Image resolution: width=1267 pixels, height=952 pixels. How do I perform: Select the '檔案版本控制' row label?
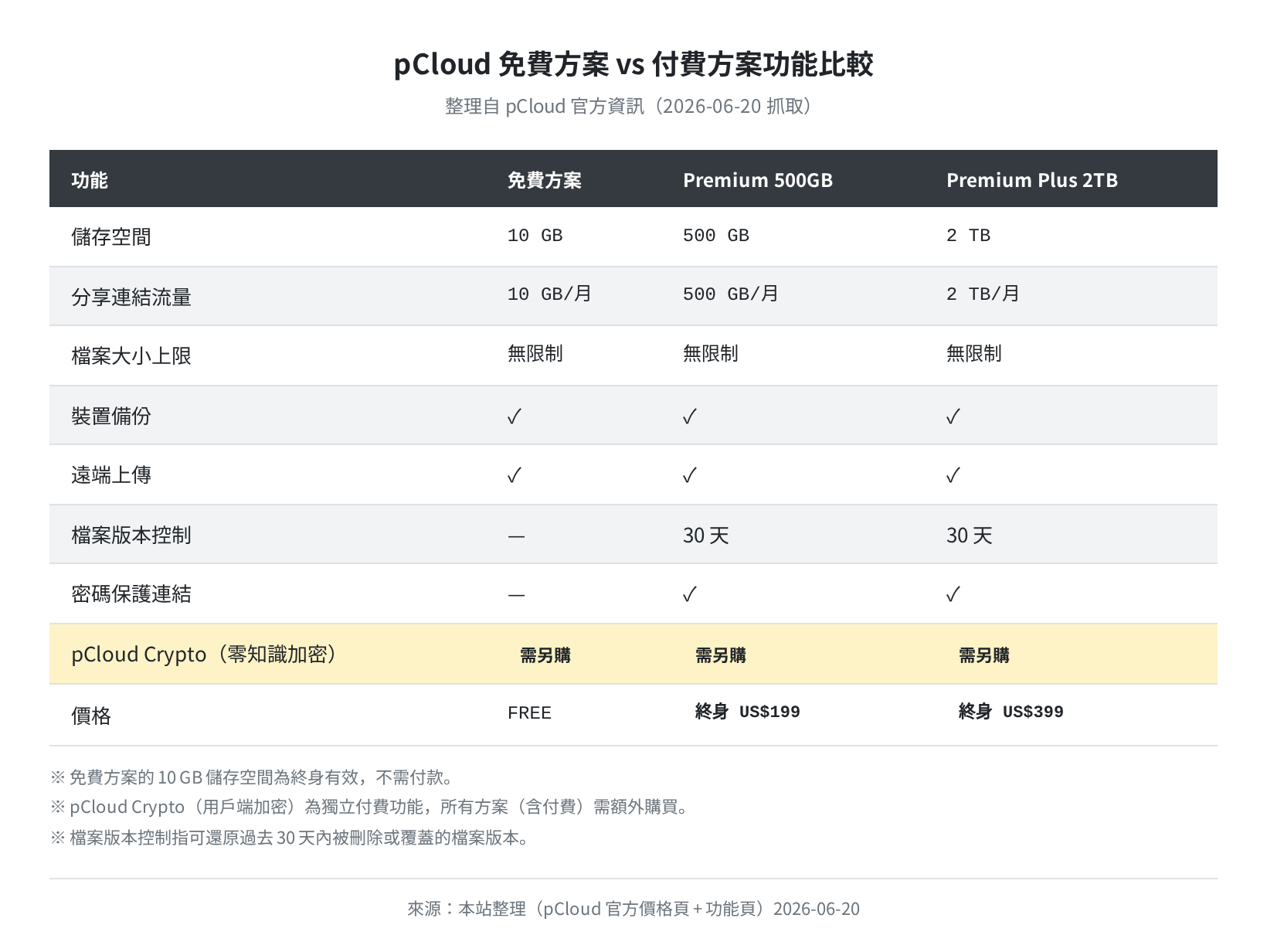(x=131, y=535)
